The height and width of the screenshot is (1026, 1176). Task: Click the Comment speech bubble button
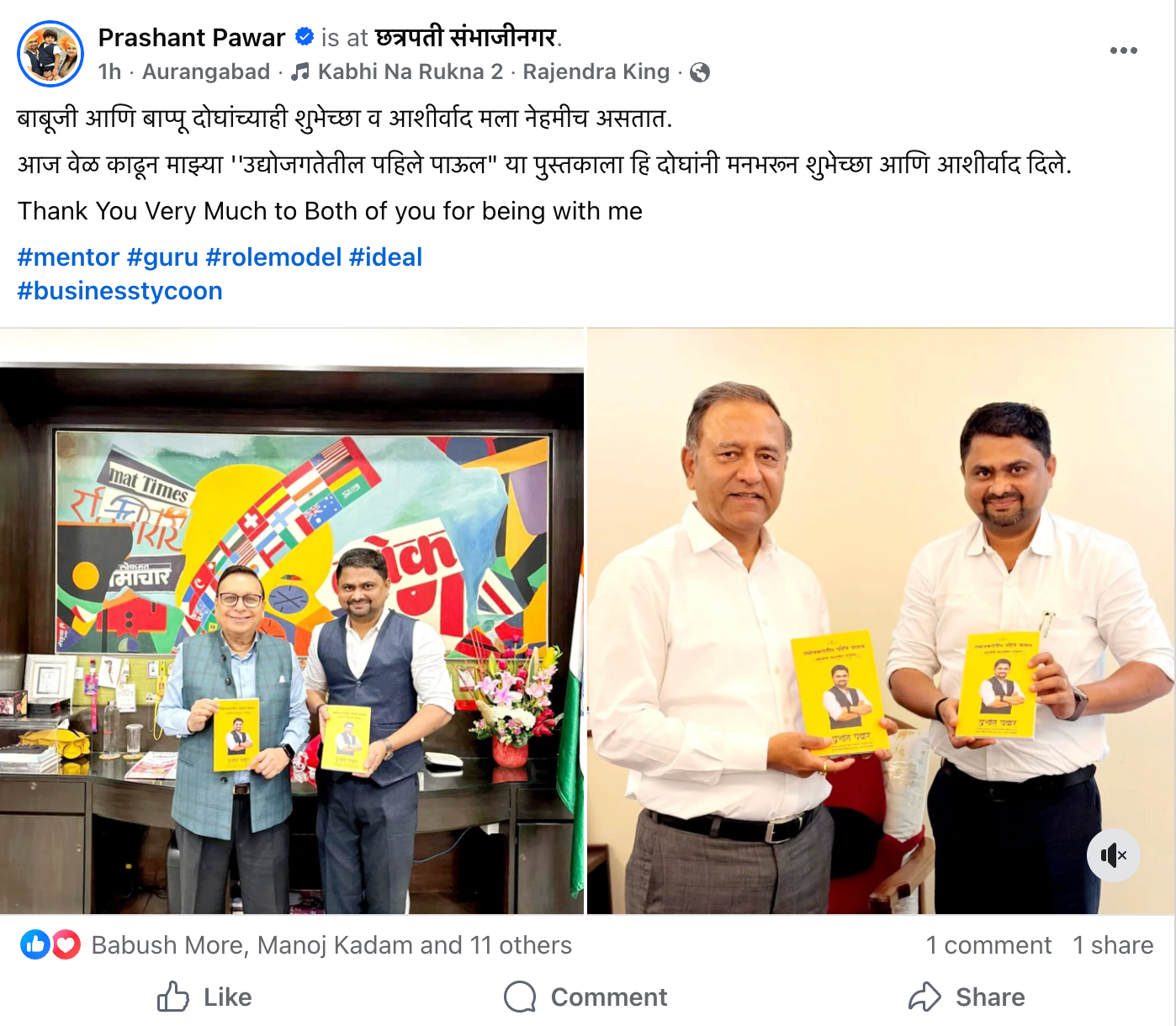click(585, 997)
